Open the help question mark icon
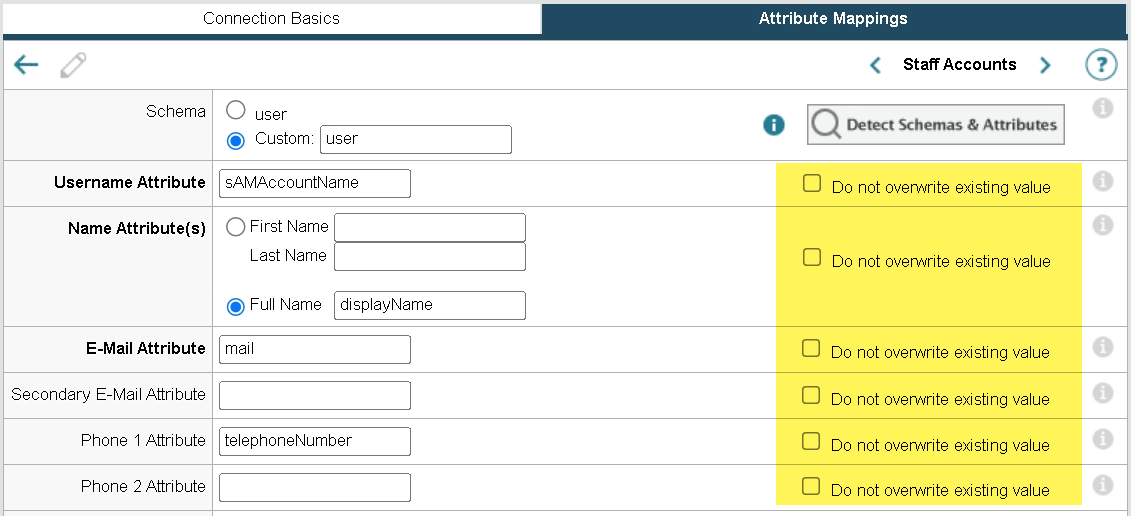Screen dimensions: 1136x522 tap(1101, 65)
